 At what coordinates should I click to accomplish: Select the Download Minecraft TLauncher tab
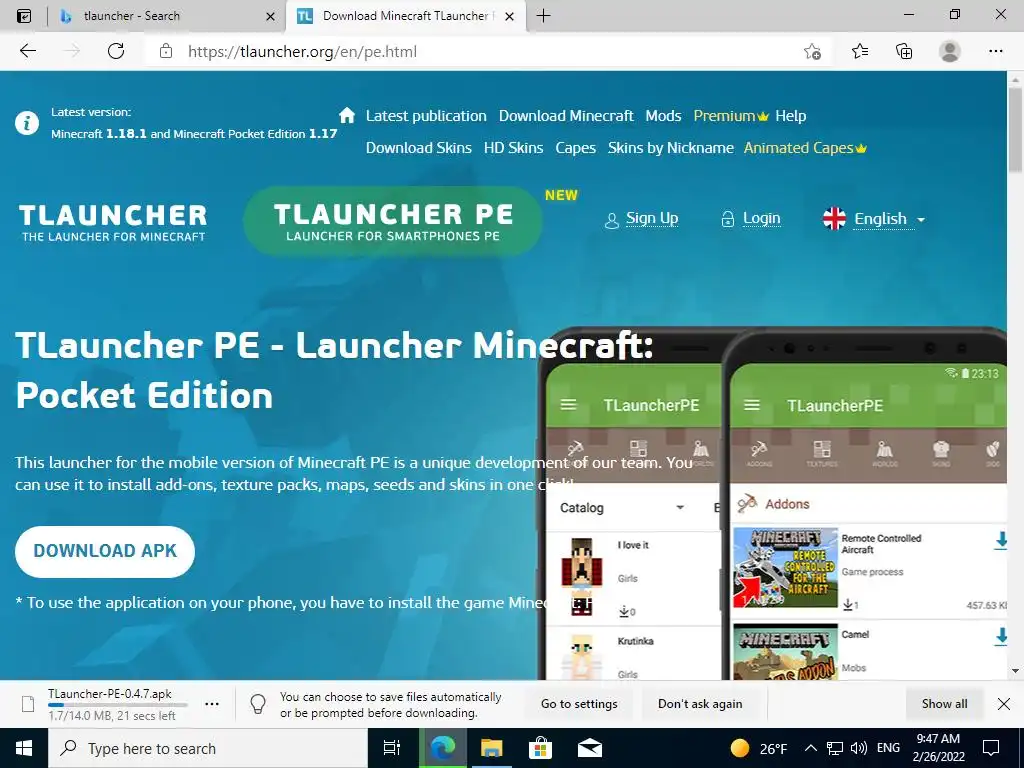(x=405, y=16)
